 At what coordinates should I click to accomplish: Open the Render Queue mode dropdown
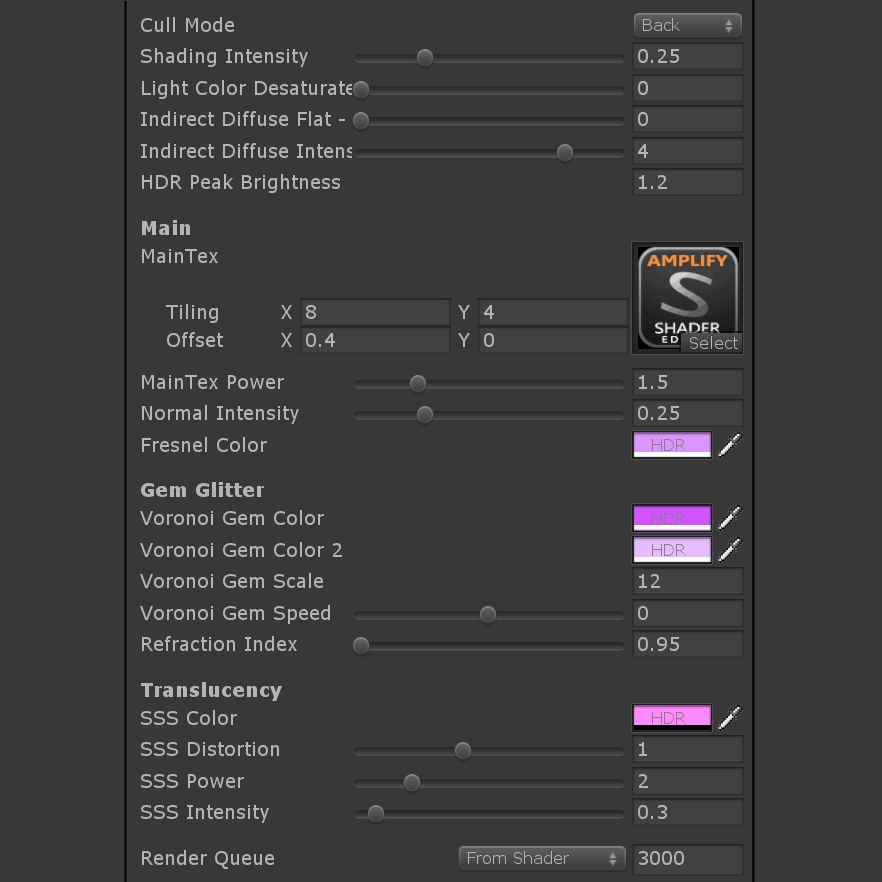pyautogui.click(x=540, y=858)
